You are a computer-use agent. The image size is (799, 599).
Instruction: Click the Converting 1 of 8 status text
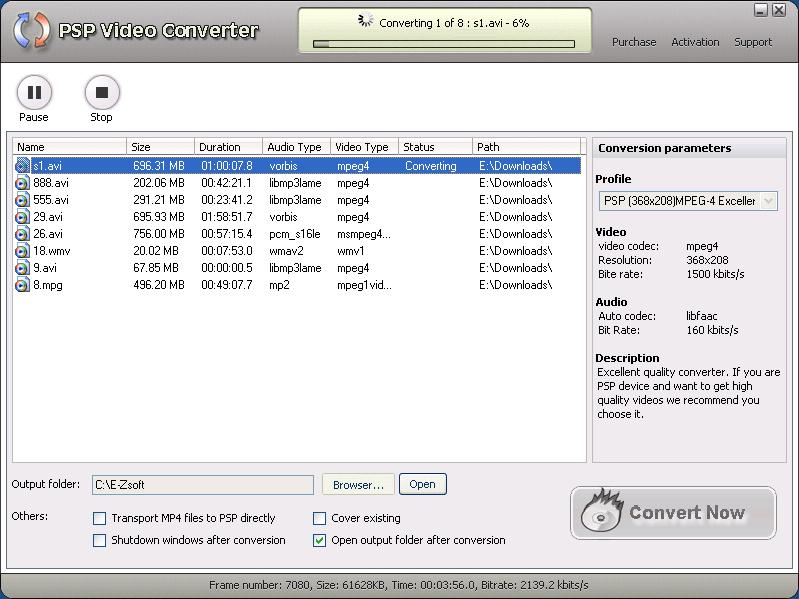tap(454, 23)
